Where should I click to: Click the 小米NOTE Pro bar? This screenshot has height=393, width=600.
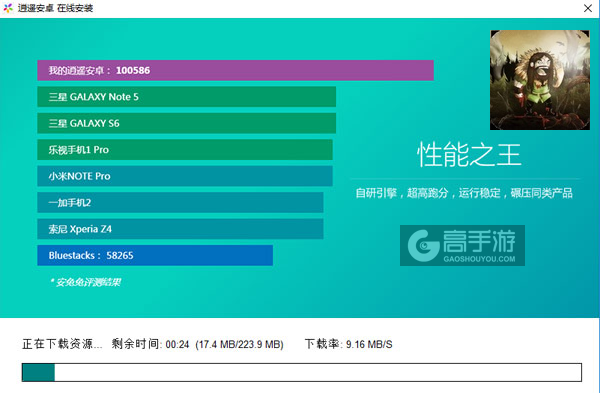(x=185, y=176)
